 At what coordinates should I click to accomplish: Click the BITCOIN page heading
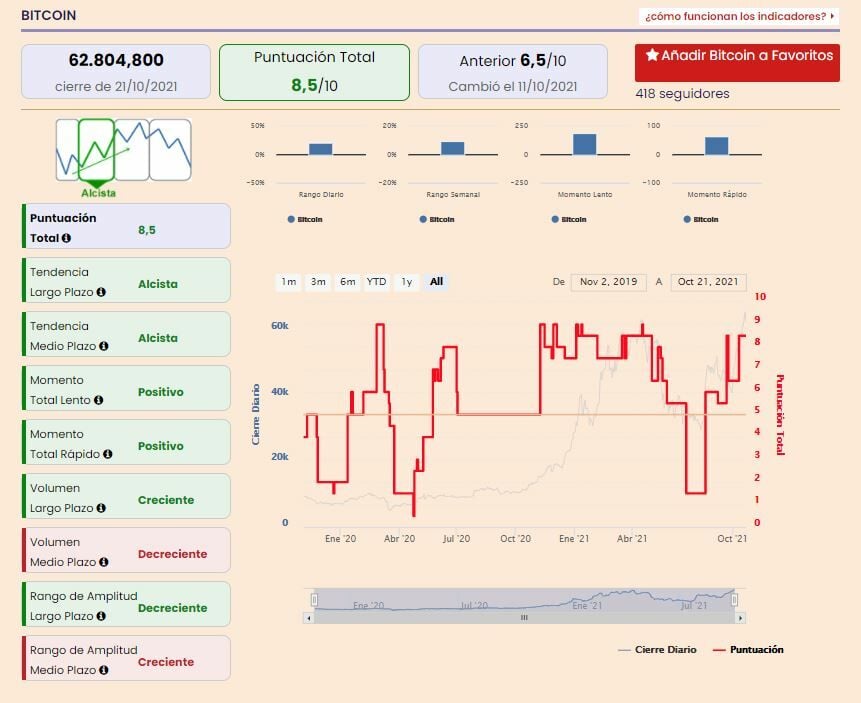point(49,15)
